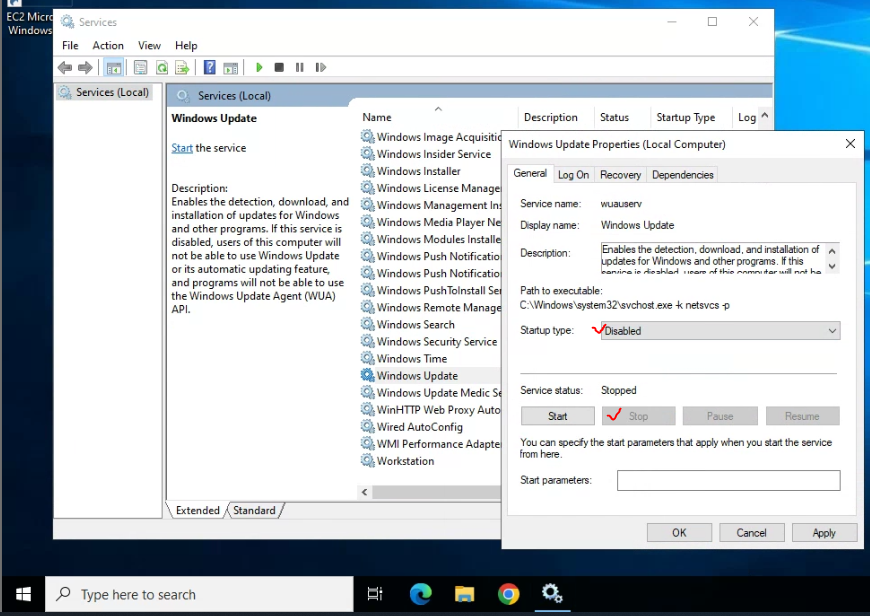Open the Action menu

coord(108,46)
